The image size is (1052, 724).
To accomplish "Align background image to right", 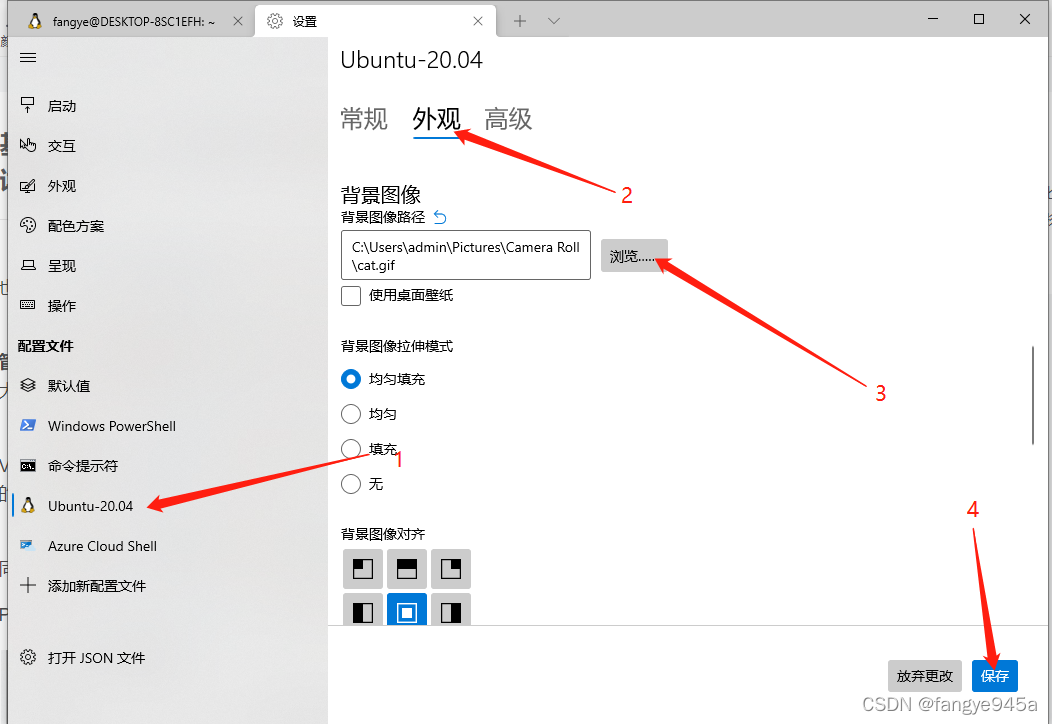I will 451,609.
